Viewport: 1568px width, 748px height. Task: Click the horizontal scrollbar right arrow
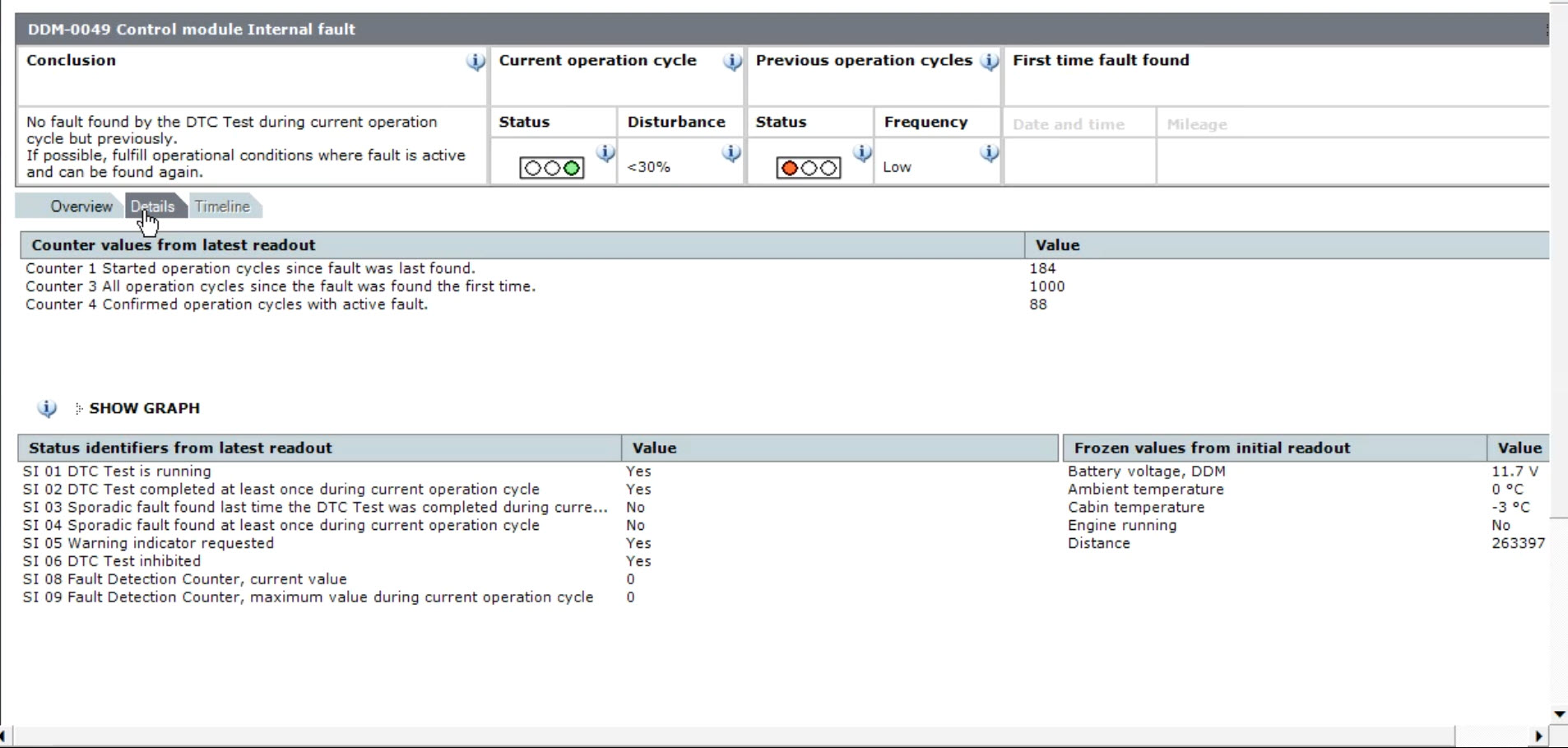(x=1538, y=736)
